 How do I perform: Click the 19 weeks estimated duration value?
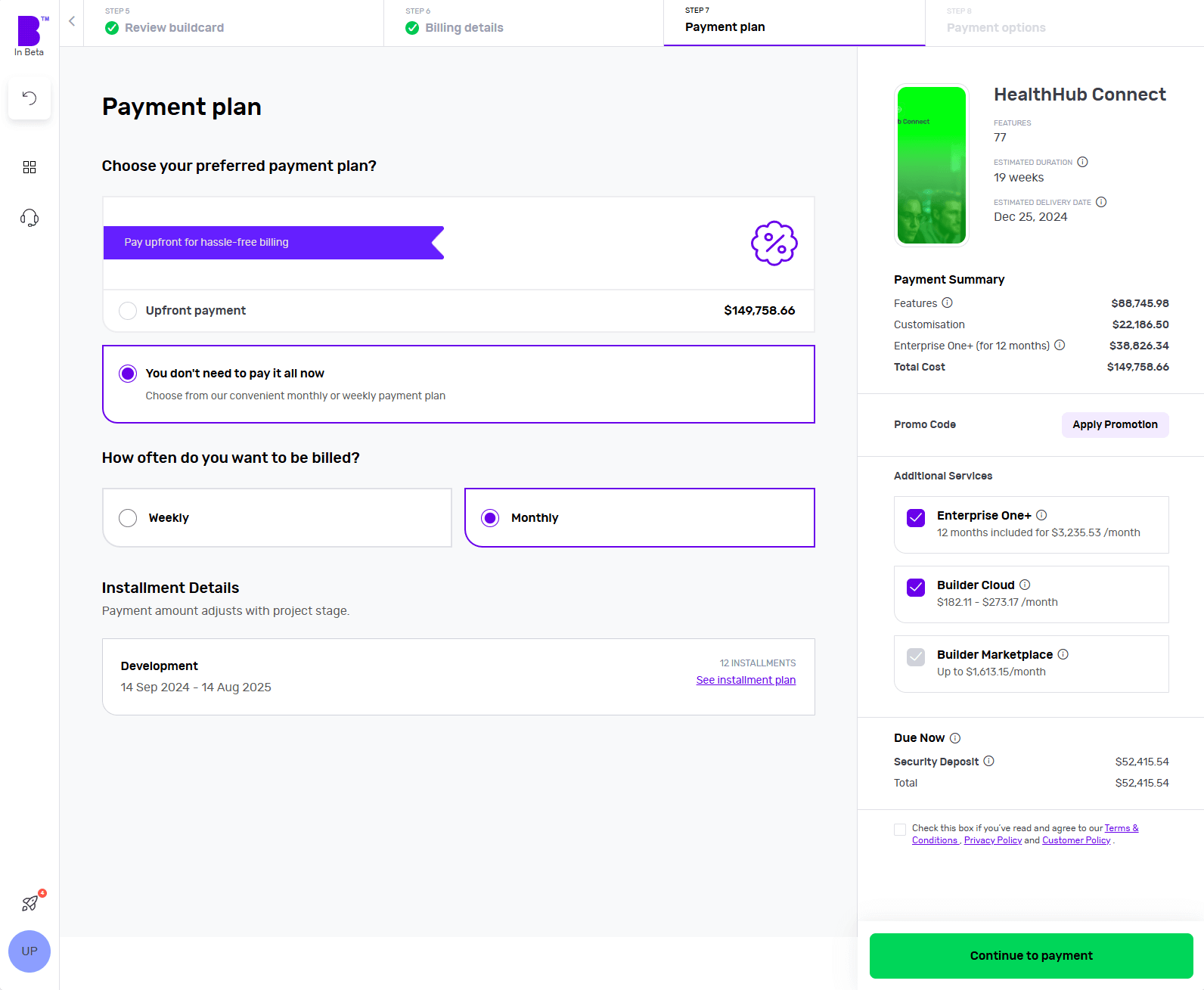click(x=1019, y=178)
